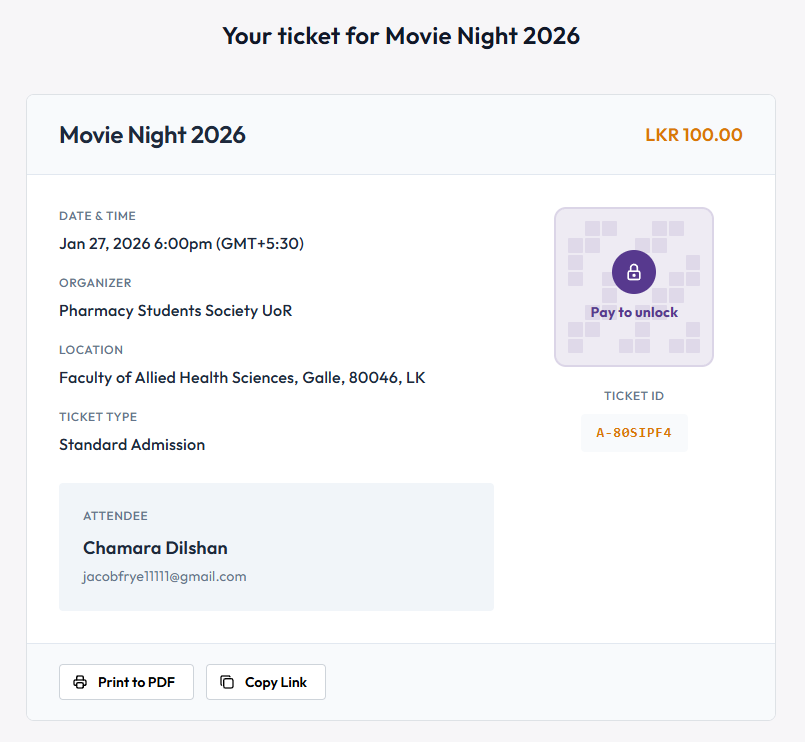Click the lock icon on QR code
This screenshot has width=805, height=742.
tap(633, 272)
